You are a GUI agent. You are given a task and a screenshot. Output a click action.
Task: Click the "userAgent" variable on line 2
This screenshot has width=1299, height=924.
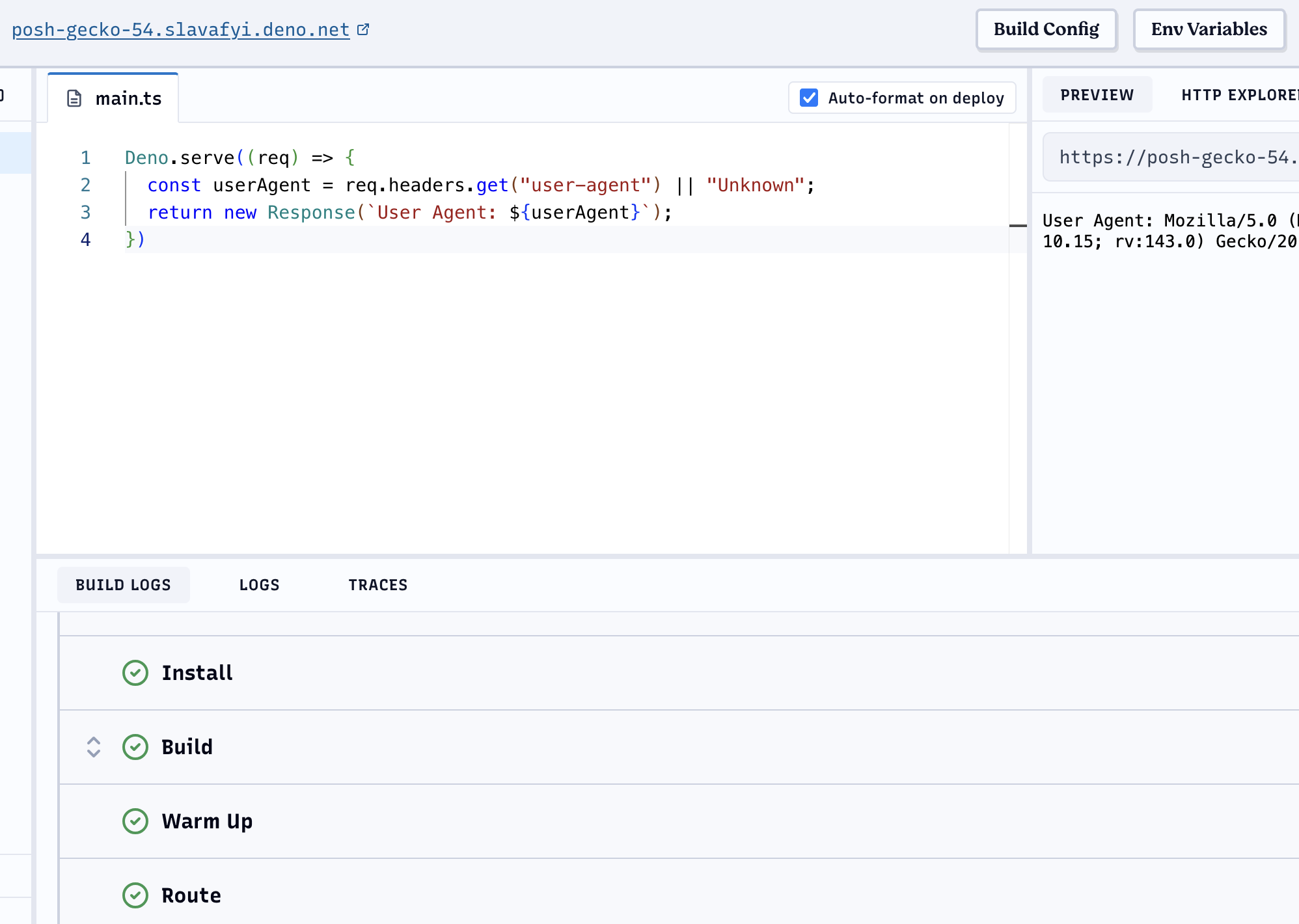point(262,185)
